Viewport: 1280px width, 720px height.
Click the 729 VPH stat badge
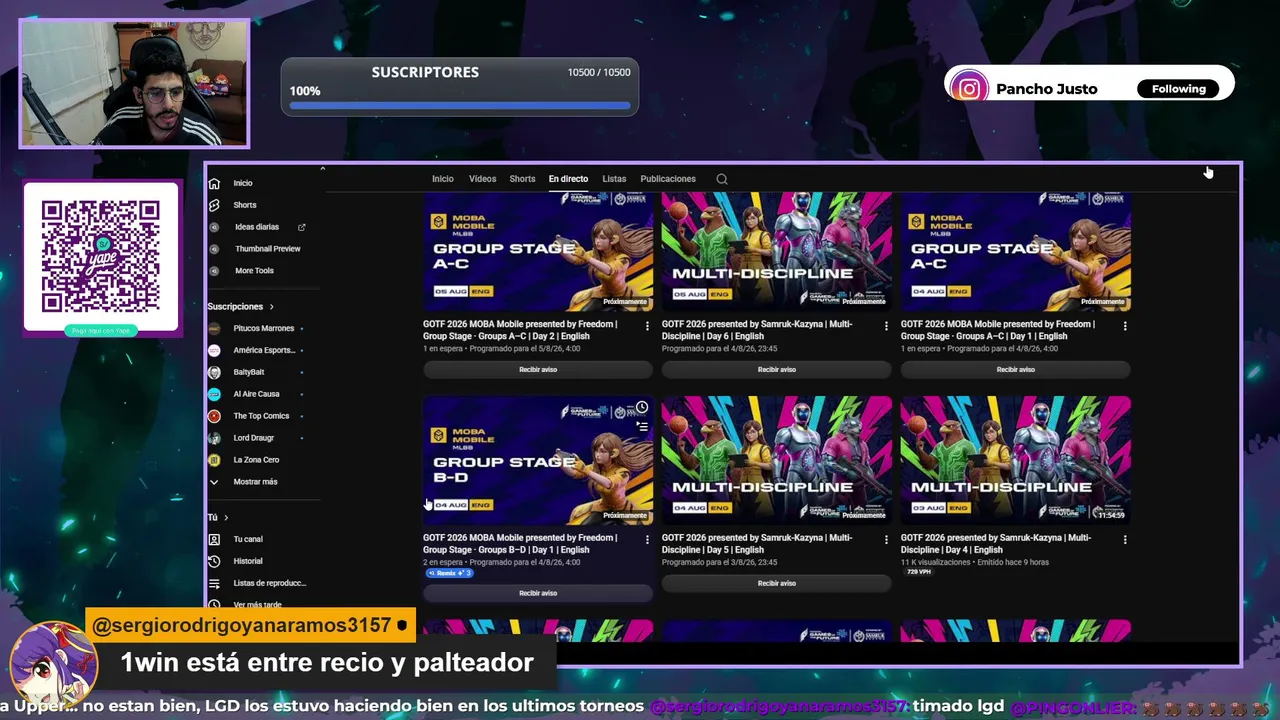coord(918,573)
